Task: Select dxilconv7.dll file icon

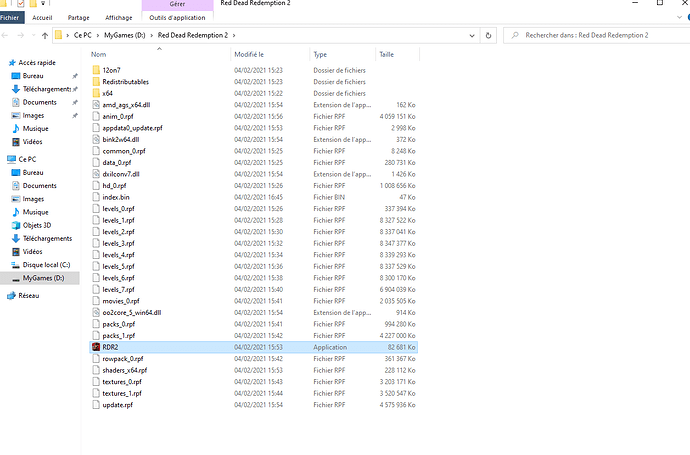Action: (x=96, y=174)
